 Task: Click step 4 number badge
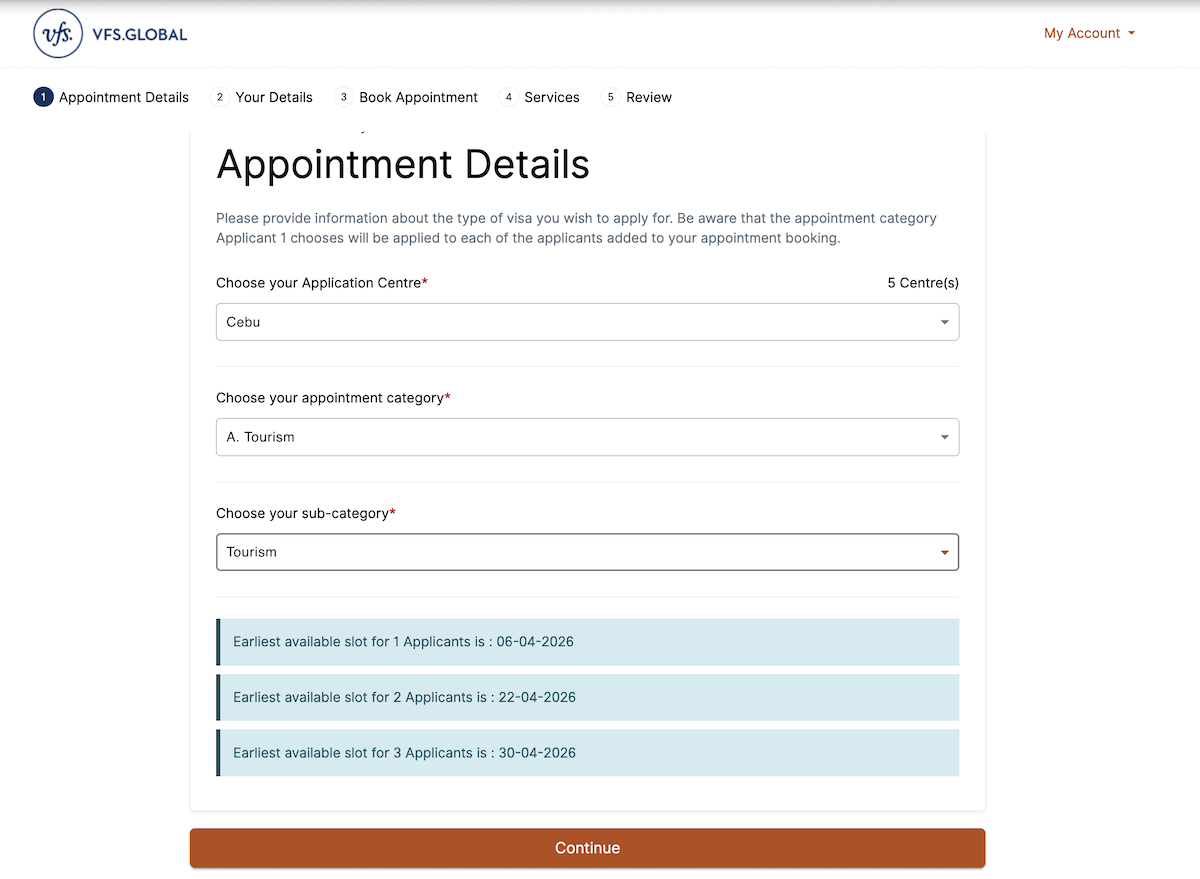tap(508, 97)
